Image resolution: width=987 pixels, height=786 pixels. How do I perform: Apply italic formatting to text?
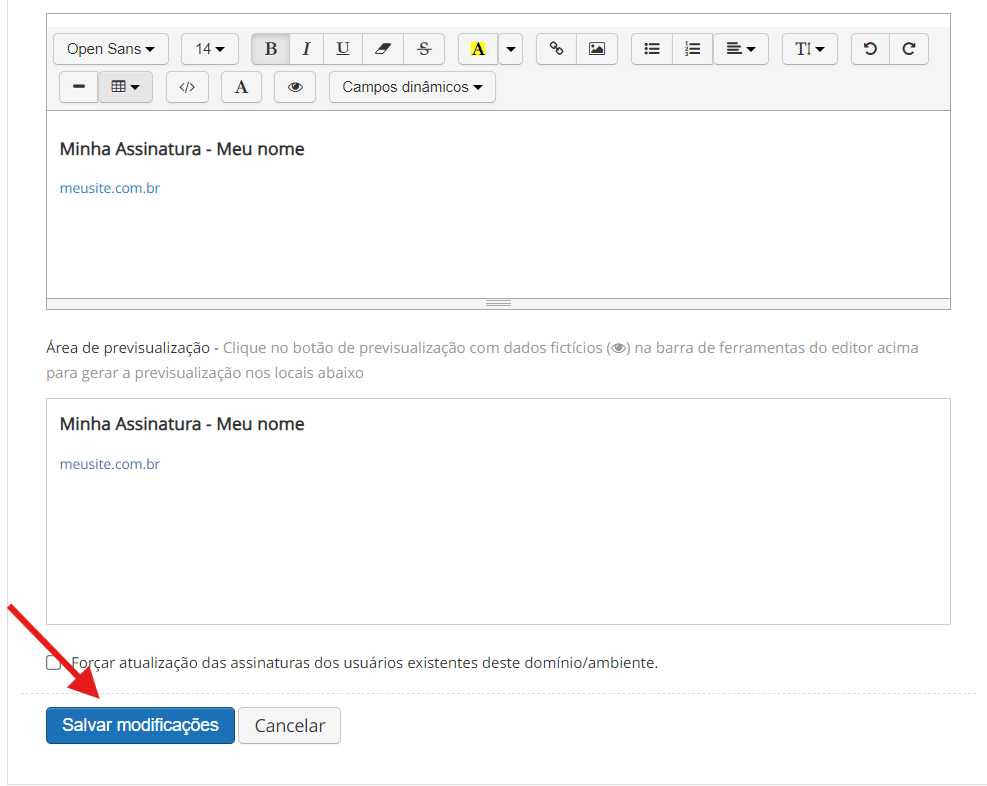(306, 49)
